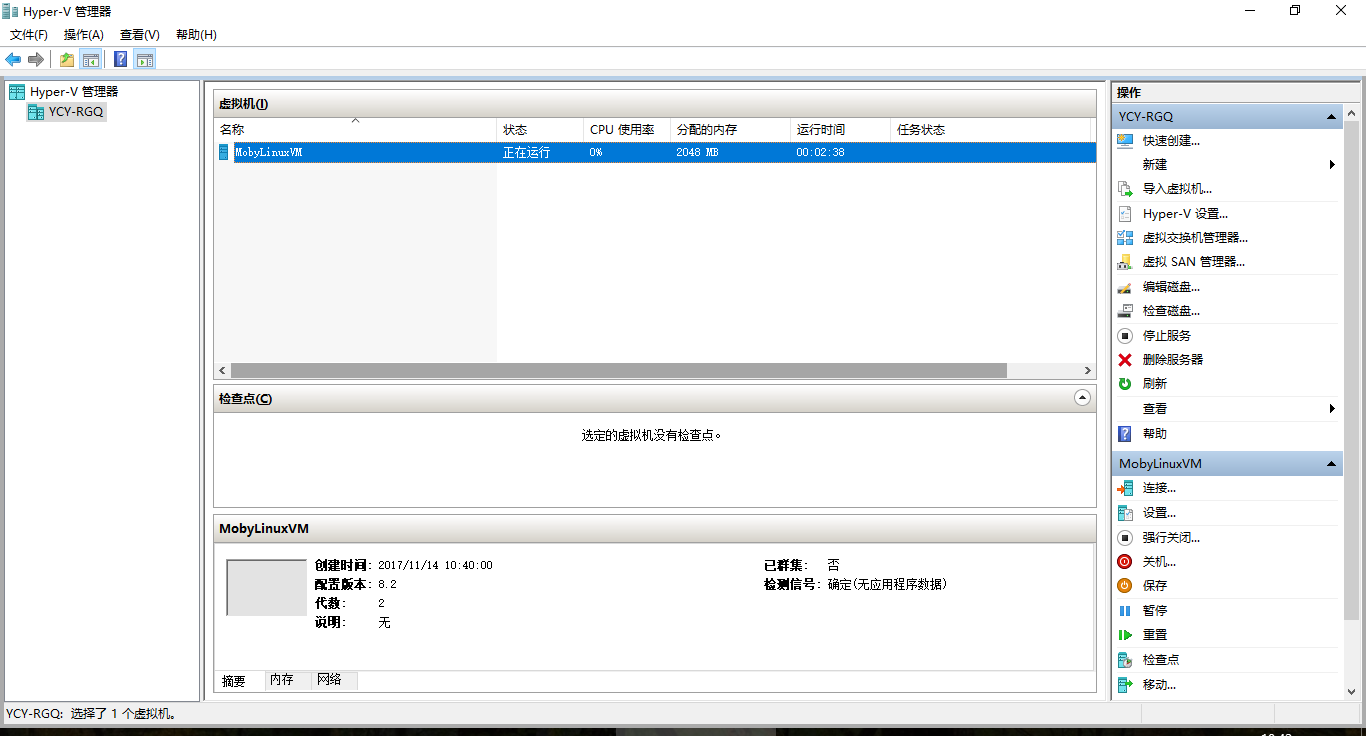1366x736 pixels.
Task: Select Hyper-V 管理器 root tree node
Action: point(63,91)
